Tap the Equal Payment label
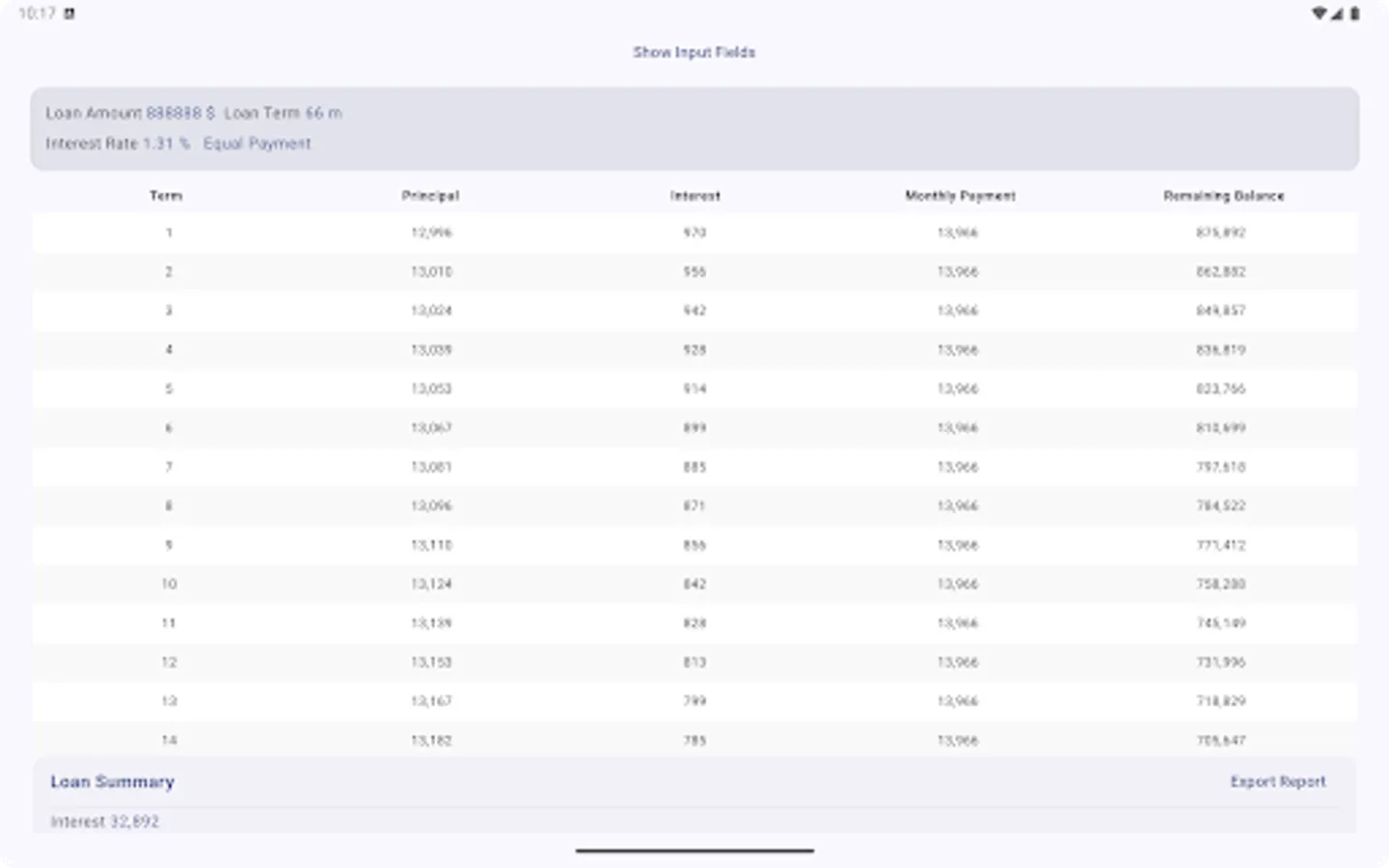Image resolution: width=1389 pixels, height=868 pixels. pyautogui.click(x=257, y=144)
